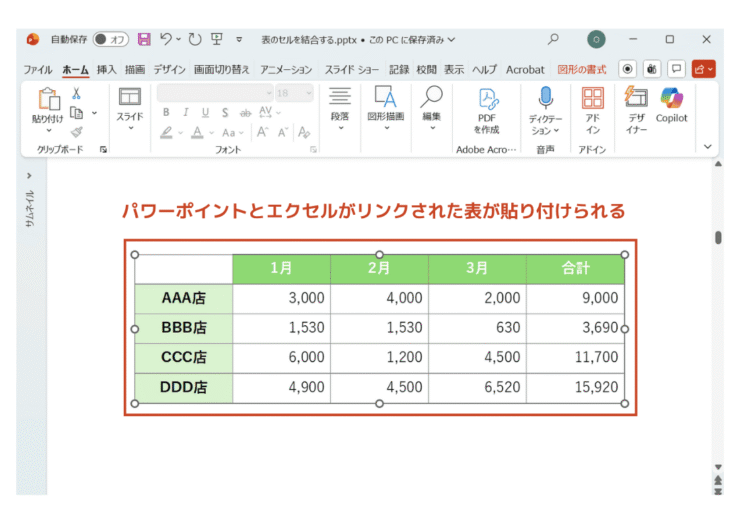Click the record button icon in ribbon corner
Viewport: 740px width, 505px height.
point(627,69)
